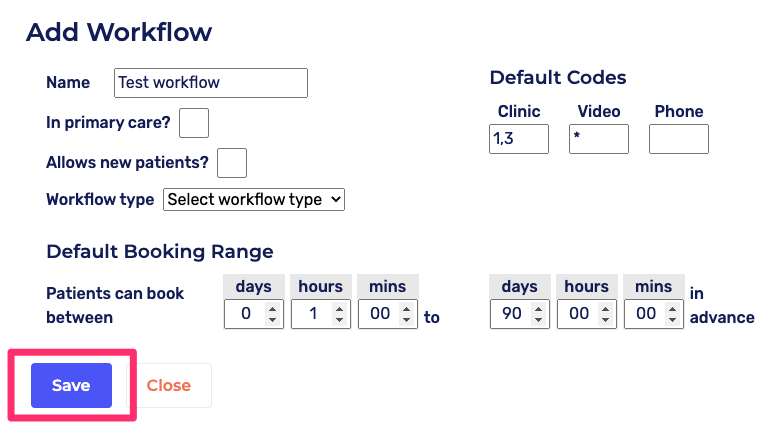
Task: Check the In primary care checkbox
Action: [x=194, y=123]
